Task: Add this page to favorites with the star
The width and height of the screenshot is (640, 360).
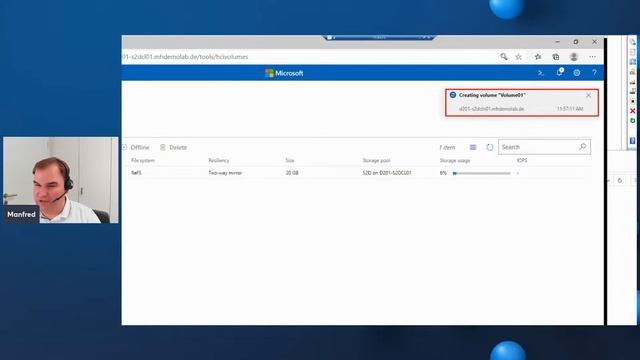Action: pyautogui.click(x=518, y=57)
